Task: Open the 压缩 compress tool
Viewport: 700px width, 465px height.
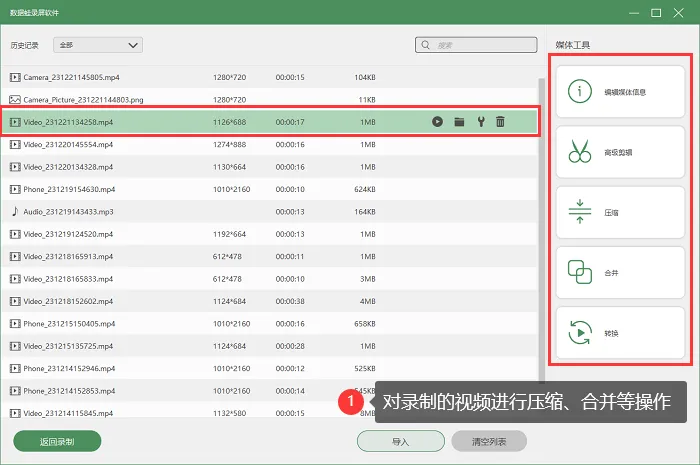Action: (620, 212)
